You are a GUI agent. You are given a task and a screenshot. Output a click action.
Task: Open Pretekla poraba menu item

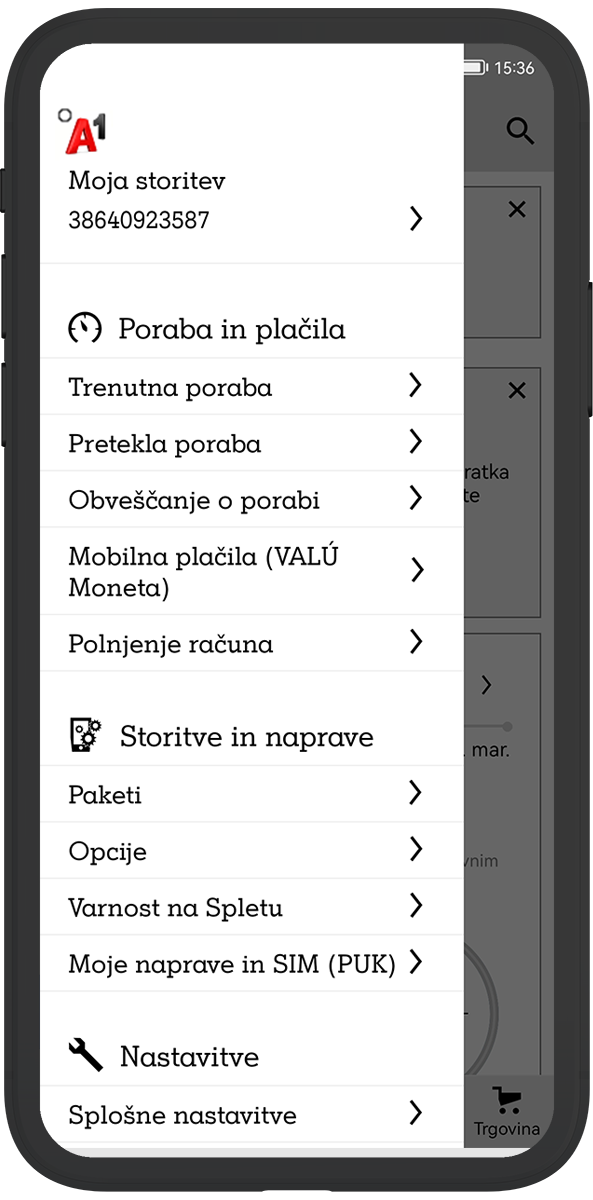point(252,443)
